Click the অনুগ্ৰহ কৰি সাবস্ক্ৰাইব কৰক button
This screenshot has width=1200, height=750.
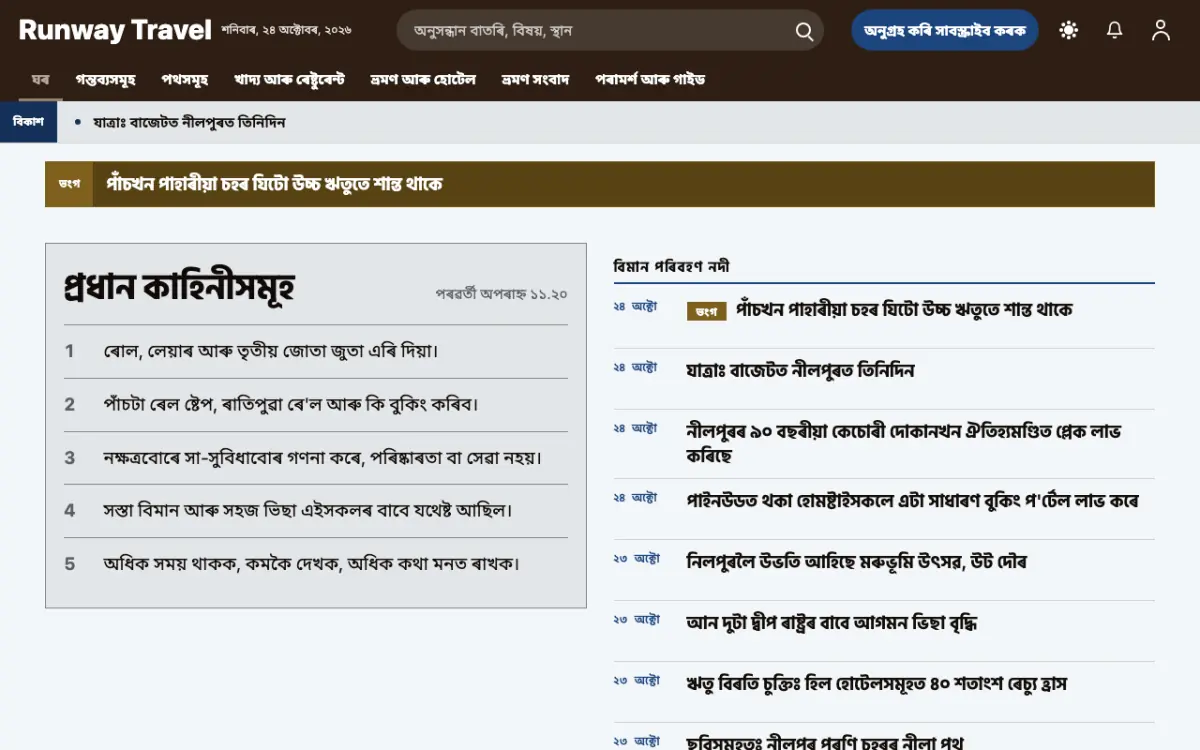945,30
